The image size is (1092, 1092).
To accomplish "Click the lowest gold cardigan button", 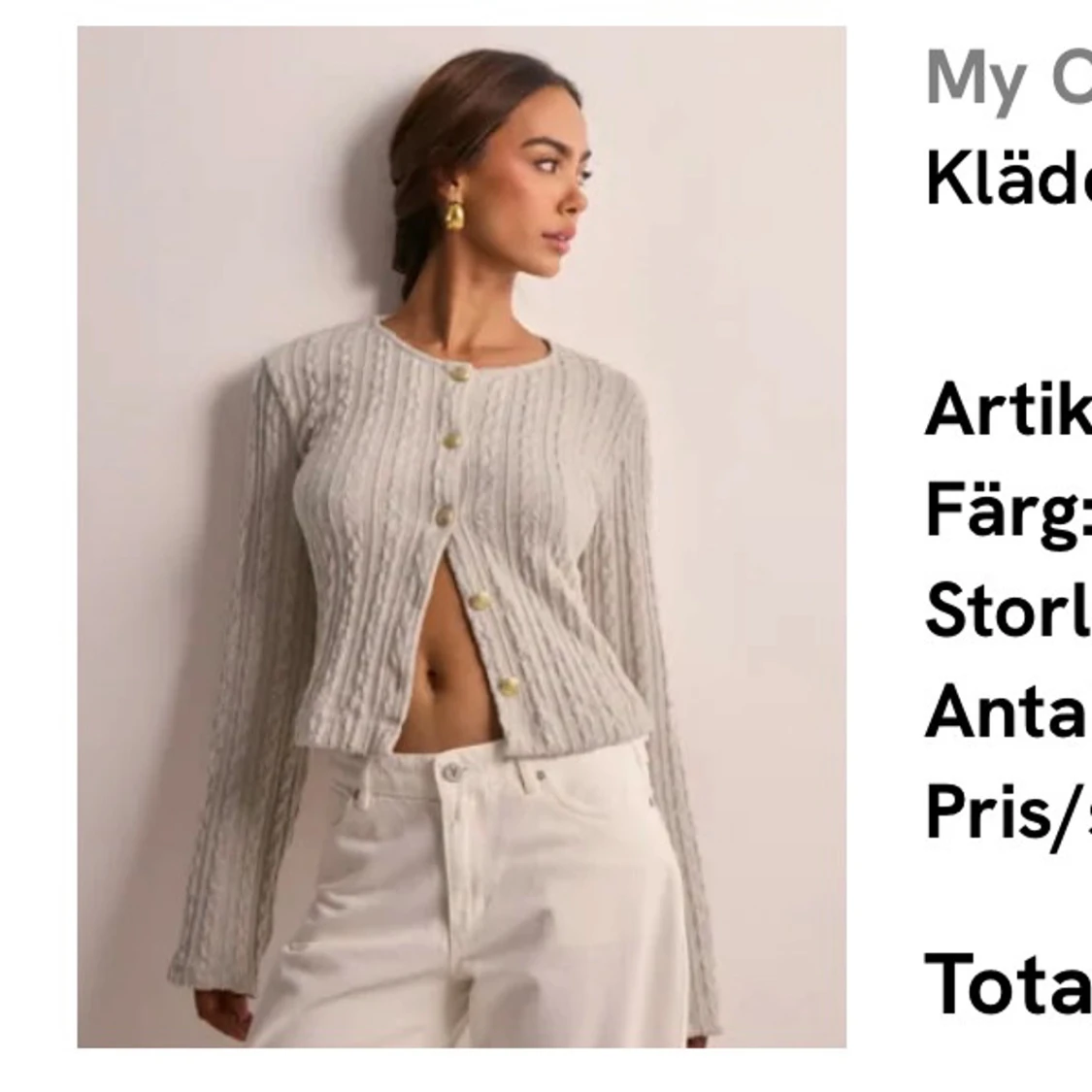I will click(x=509, y=686).
